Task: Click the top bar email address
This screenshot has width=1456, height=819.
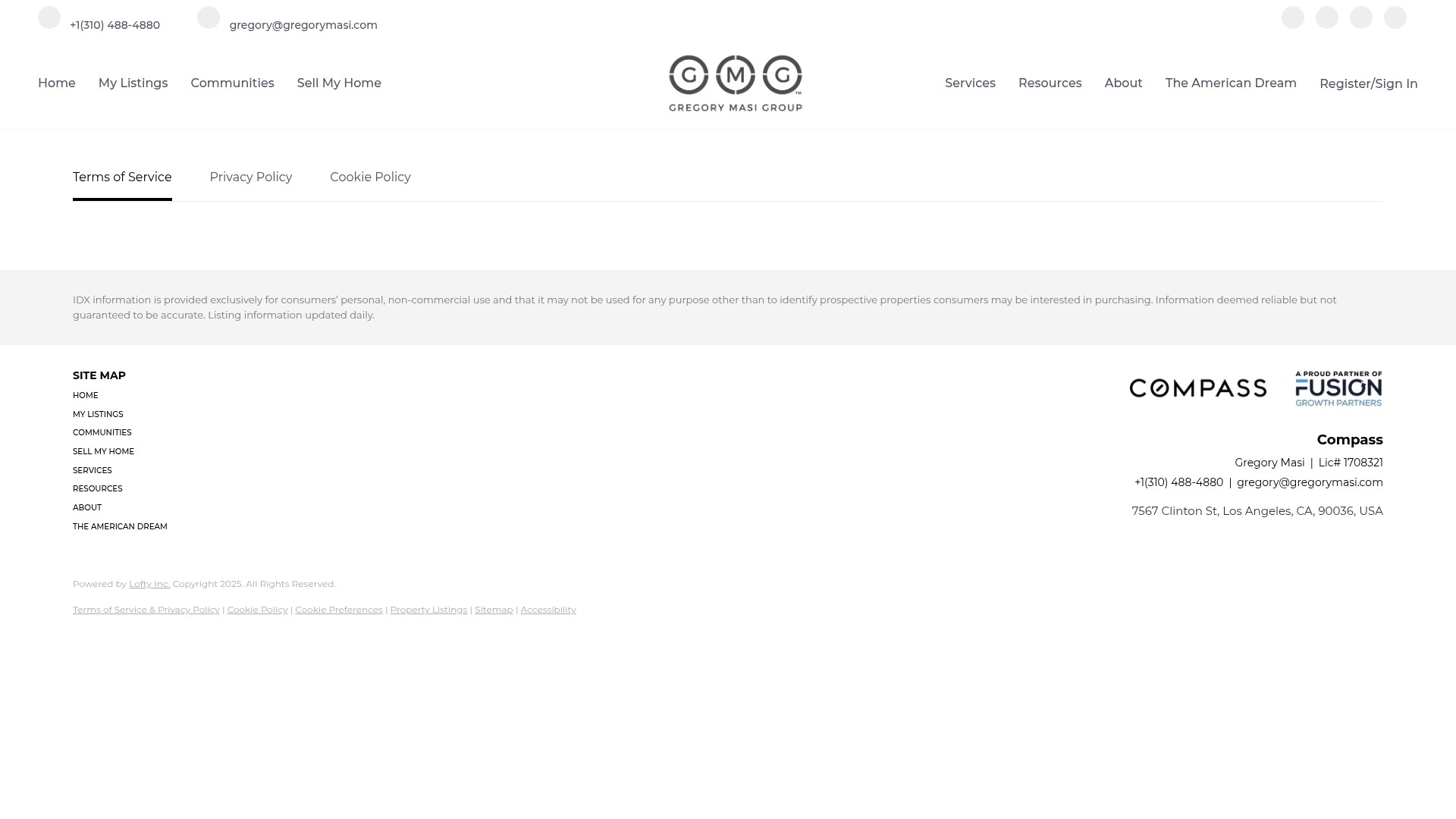Action: point(303,25)
